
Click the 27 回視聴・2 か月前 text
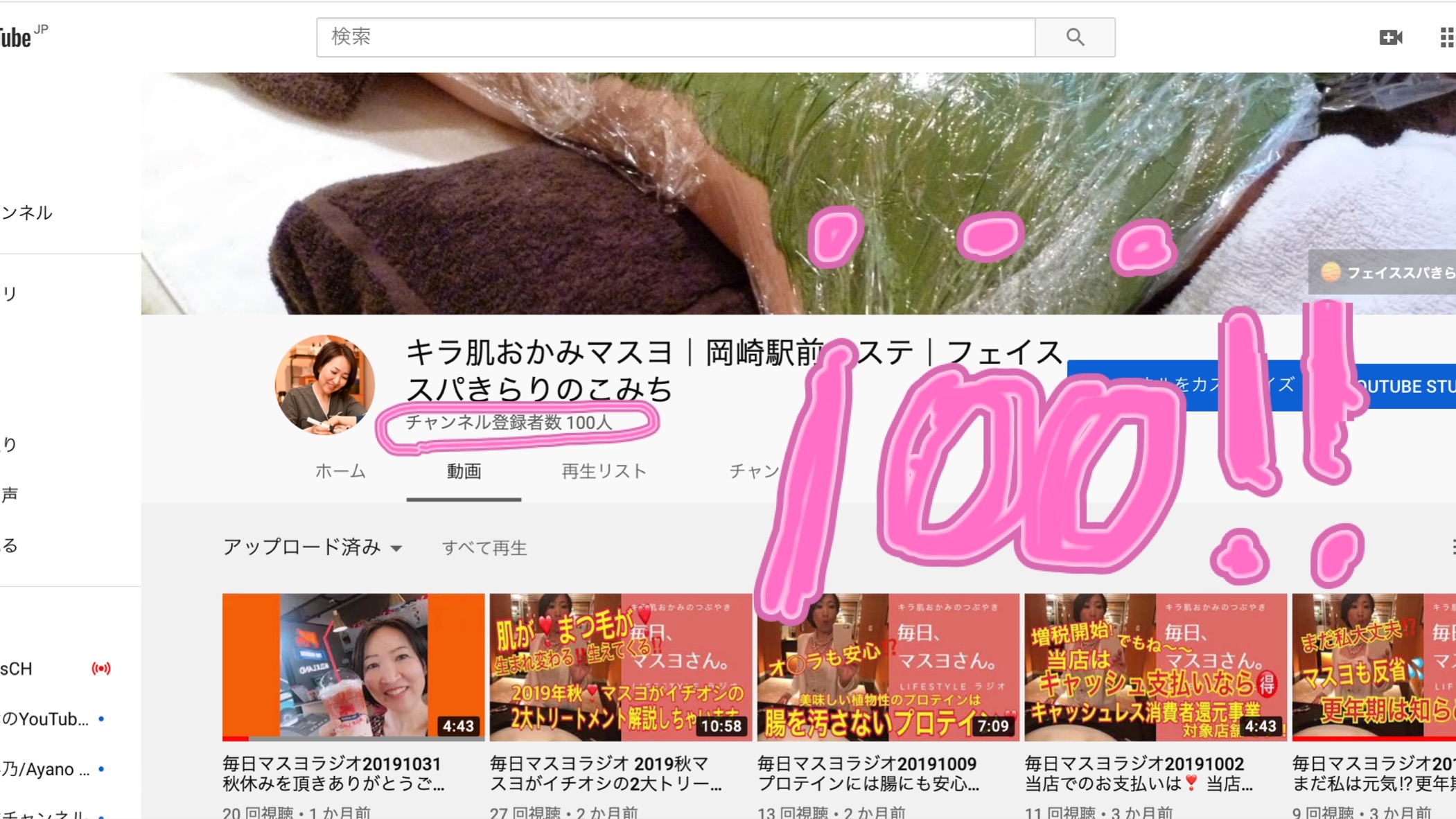(x=563, y=812)
